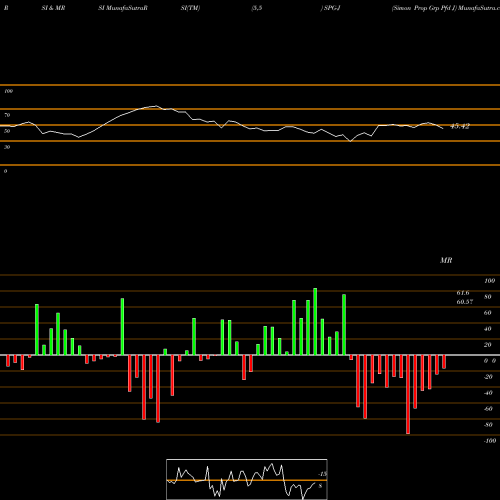Click the -60 label on MR axis

coord(488,409)
